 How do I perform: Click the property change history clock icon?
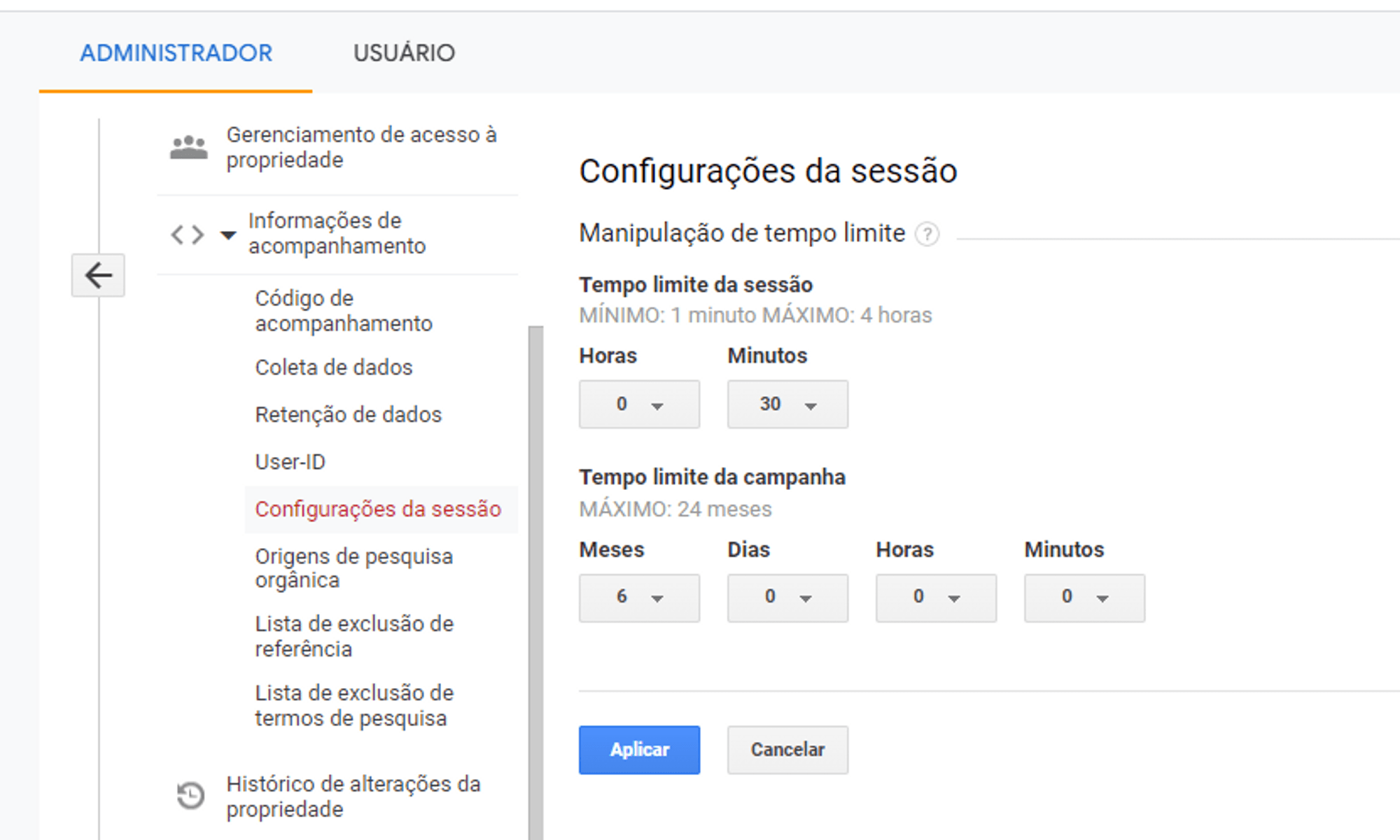click(x=190, y=795)
